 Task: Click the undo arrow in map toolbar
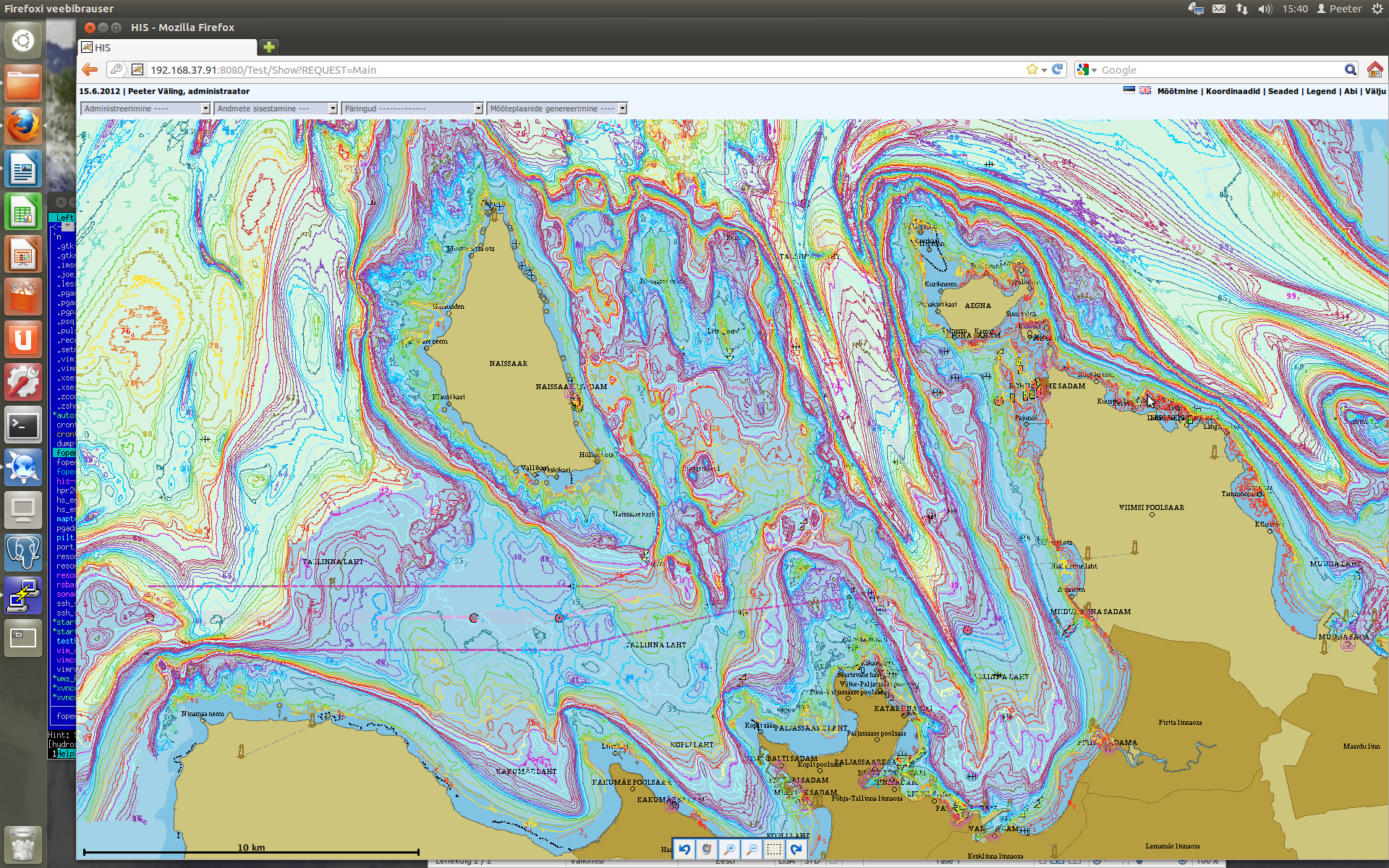(684, 849)
